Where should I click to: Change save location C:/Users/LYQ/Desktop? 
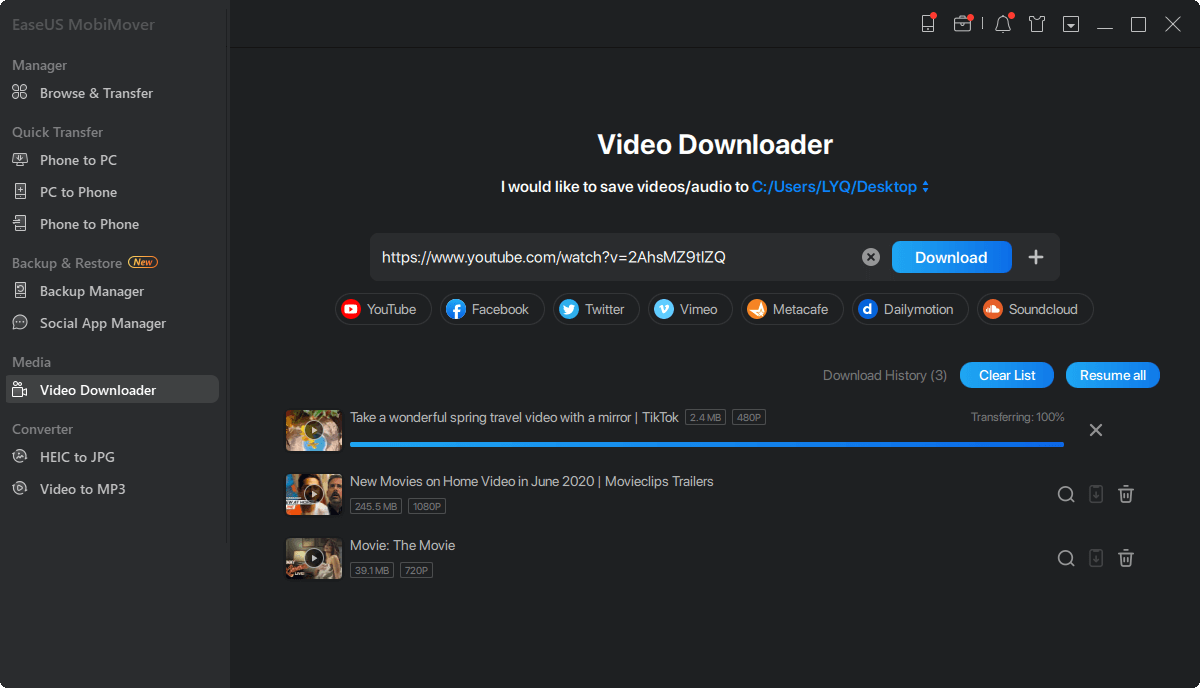840,186
